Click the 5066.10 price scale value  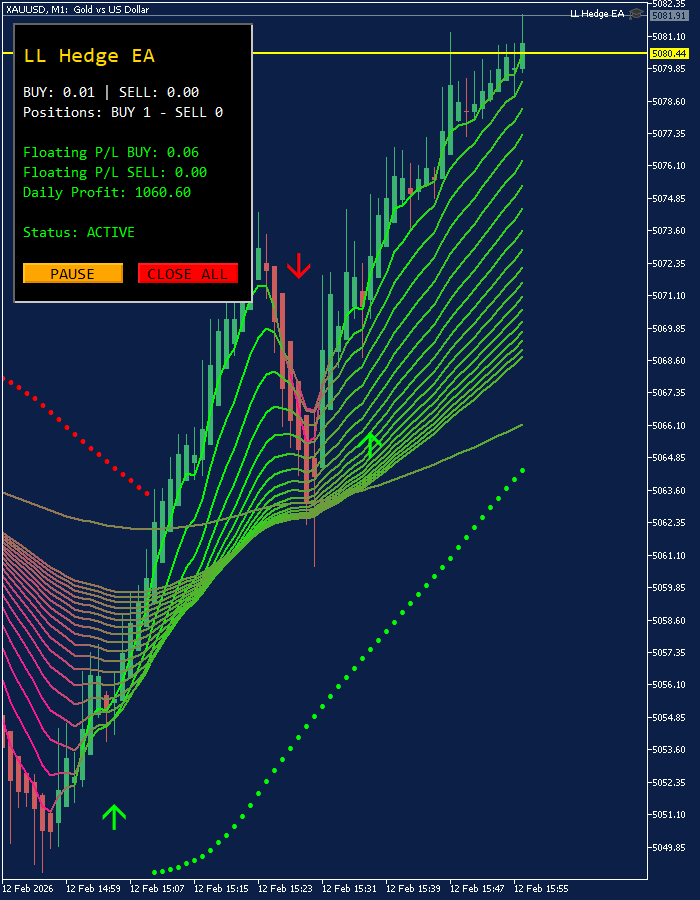[670, 425]
